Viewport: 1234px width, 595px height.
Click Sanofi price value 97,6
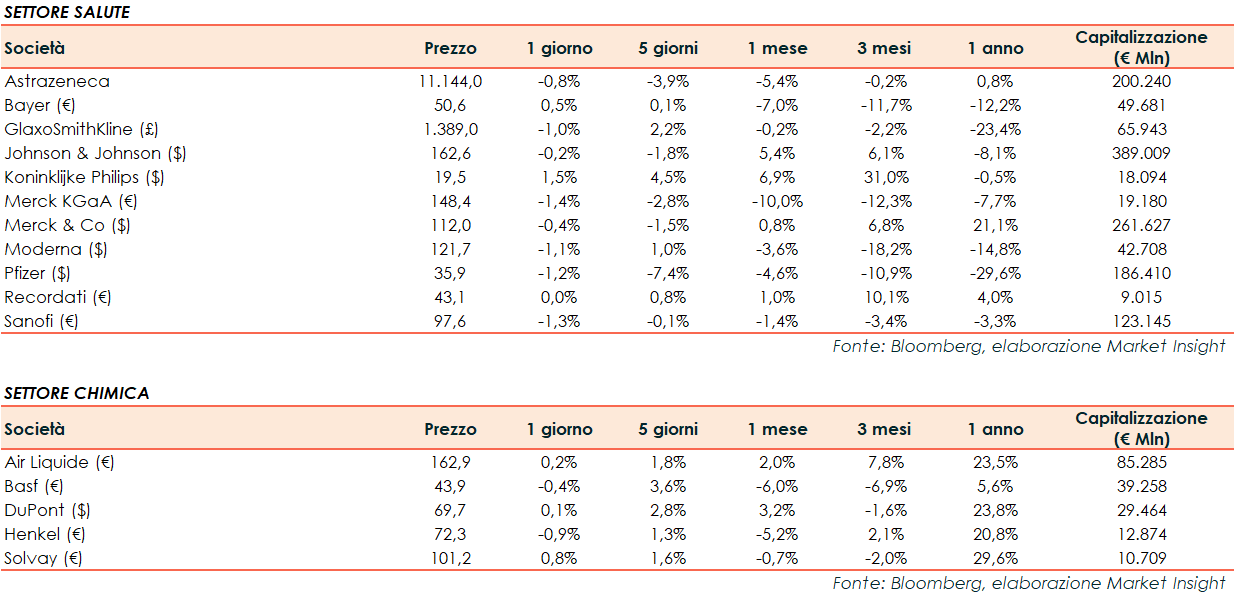(450, 322)
